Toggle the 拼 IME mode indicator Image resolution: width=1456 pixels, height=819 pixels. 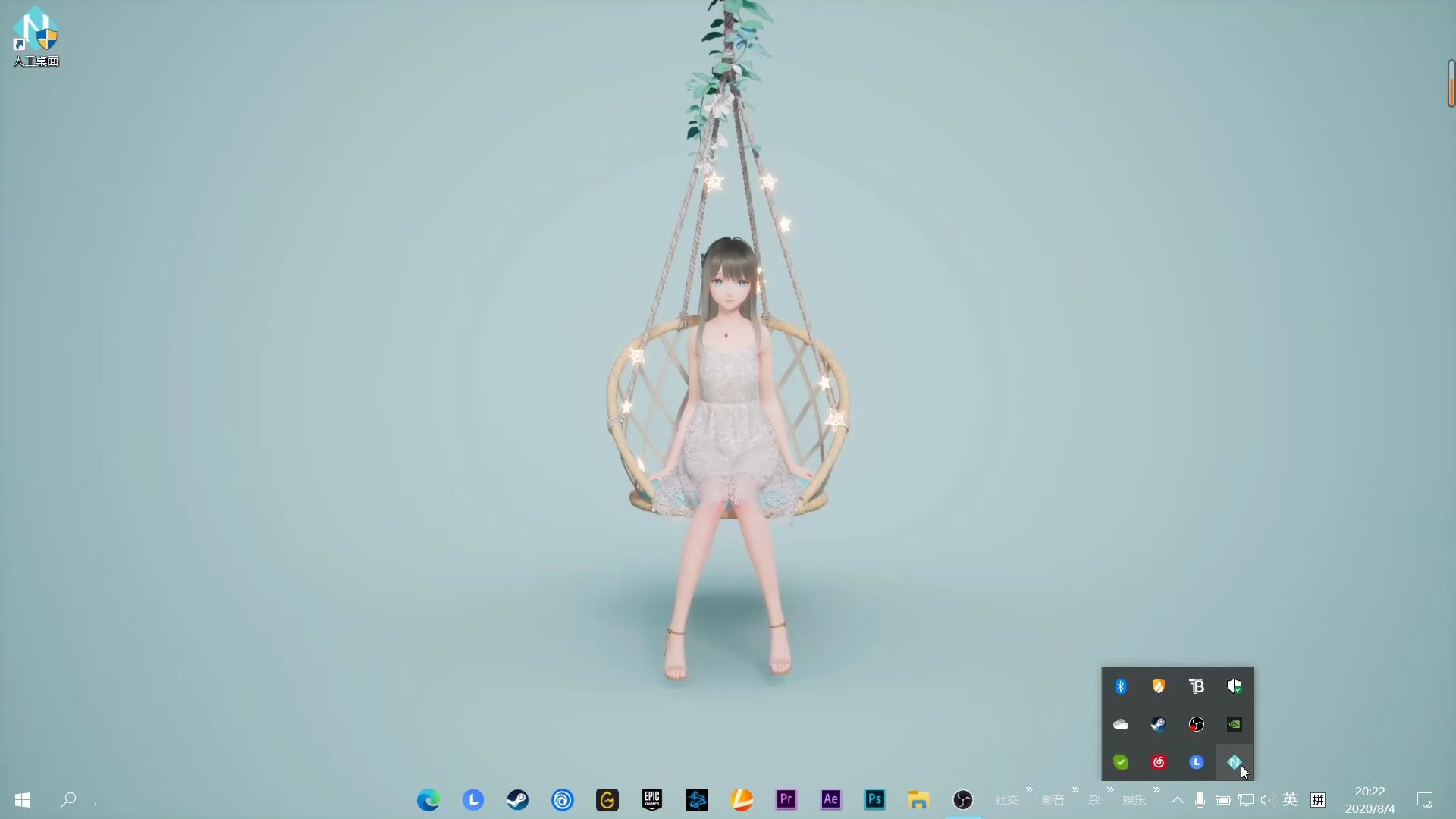coord(1318,800)
